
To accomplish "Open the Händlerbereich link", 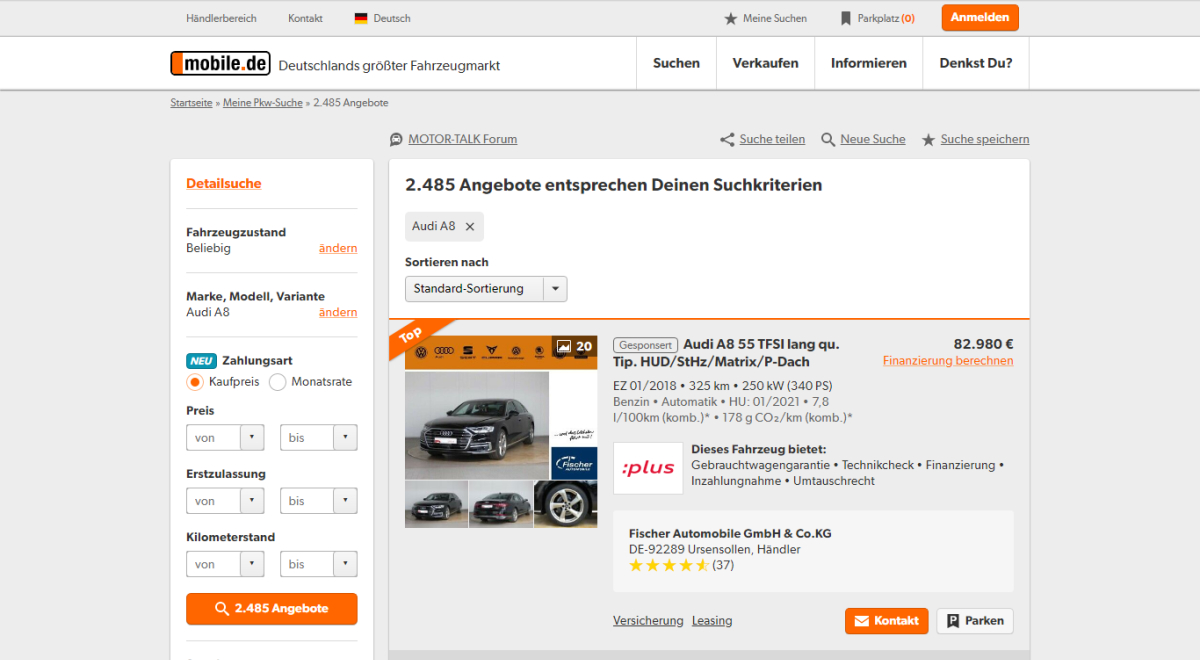I will coord(221,18).
